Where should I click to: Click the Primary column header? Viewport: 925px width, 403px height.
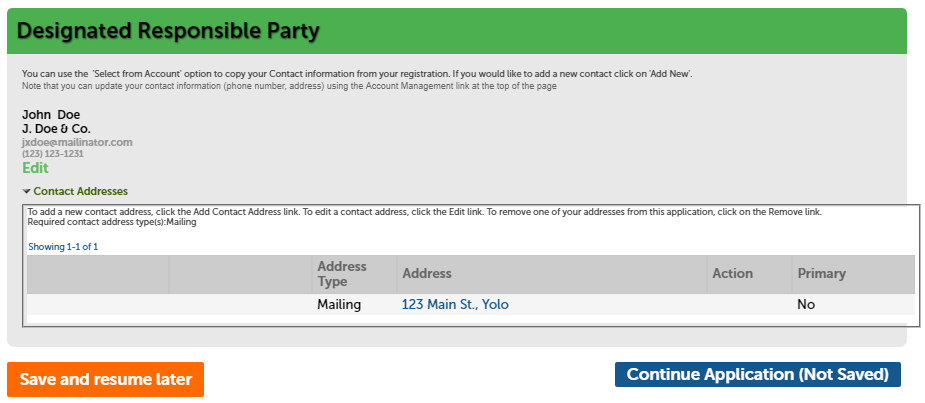click(821, 274)
